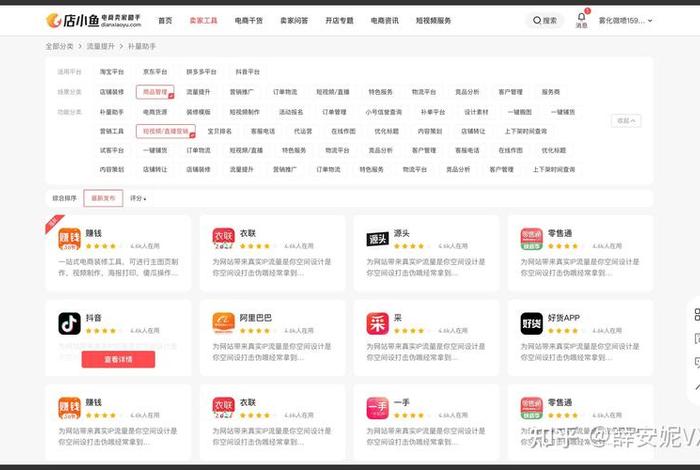Filter by 京东平台
Image resolution: width=700 pixels, height=470 pixels.
click(x=155, y=72)
